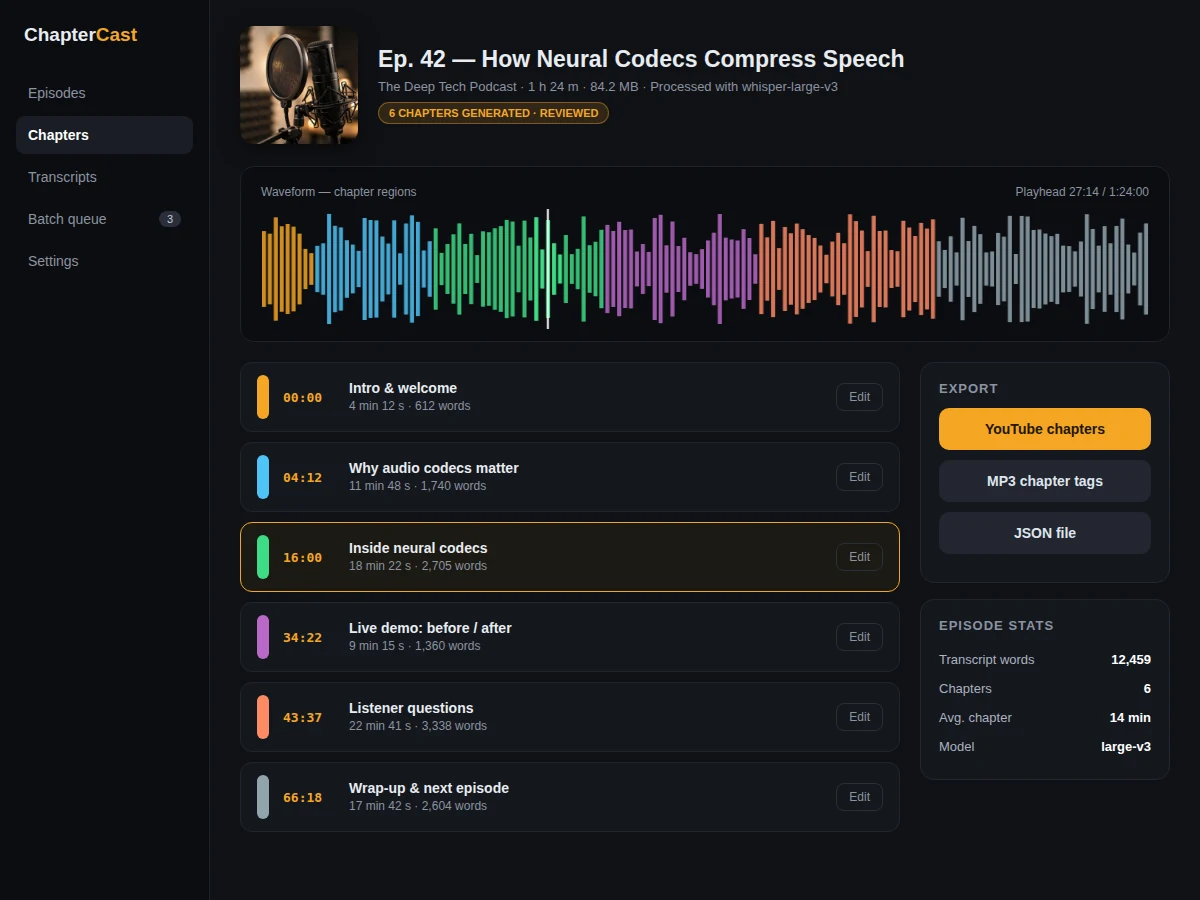
Task: Click the gray Wrap-up chapter color pill
Action: [263, 797]
